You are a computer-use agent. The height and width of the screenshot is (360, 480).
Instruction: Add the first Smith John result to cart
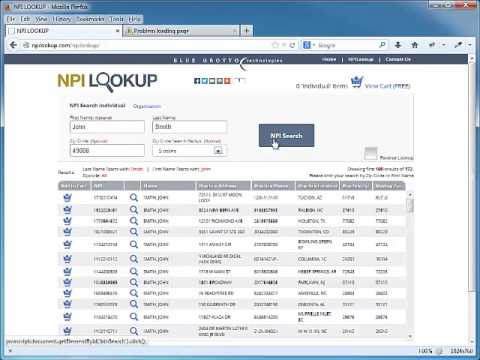[67, 198]
